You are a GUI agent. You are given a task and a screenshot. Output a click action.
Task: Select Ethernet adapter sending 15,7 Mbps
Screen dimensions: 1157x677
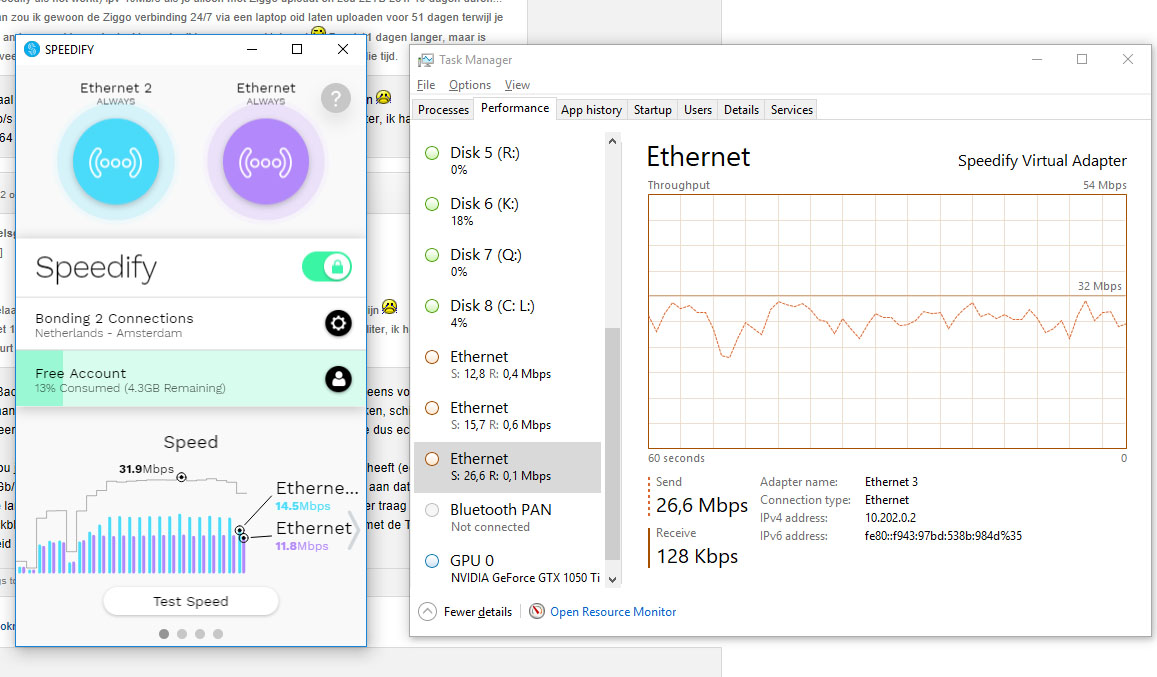coord(508,416)
